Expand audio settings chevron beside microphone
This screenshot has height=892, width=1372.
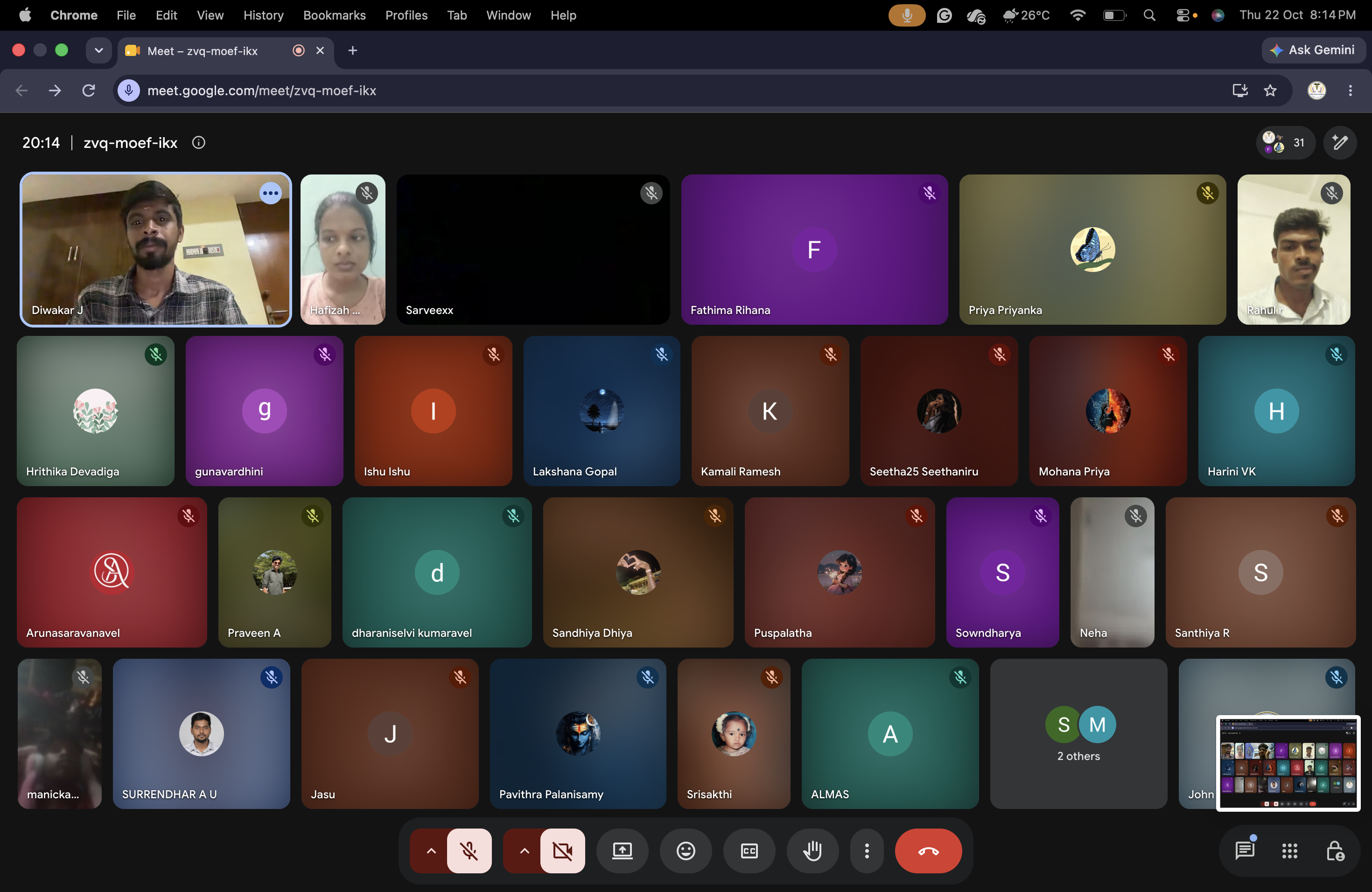tap(430, 850)
